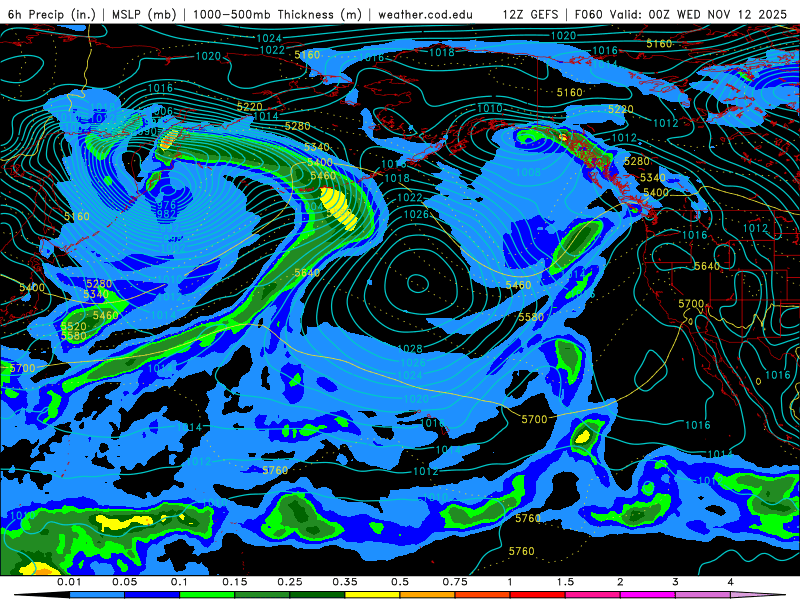Click the '5520' thickness label

point(73,327)
